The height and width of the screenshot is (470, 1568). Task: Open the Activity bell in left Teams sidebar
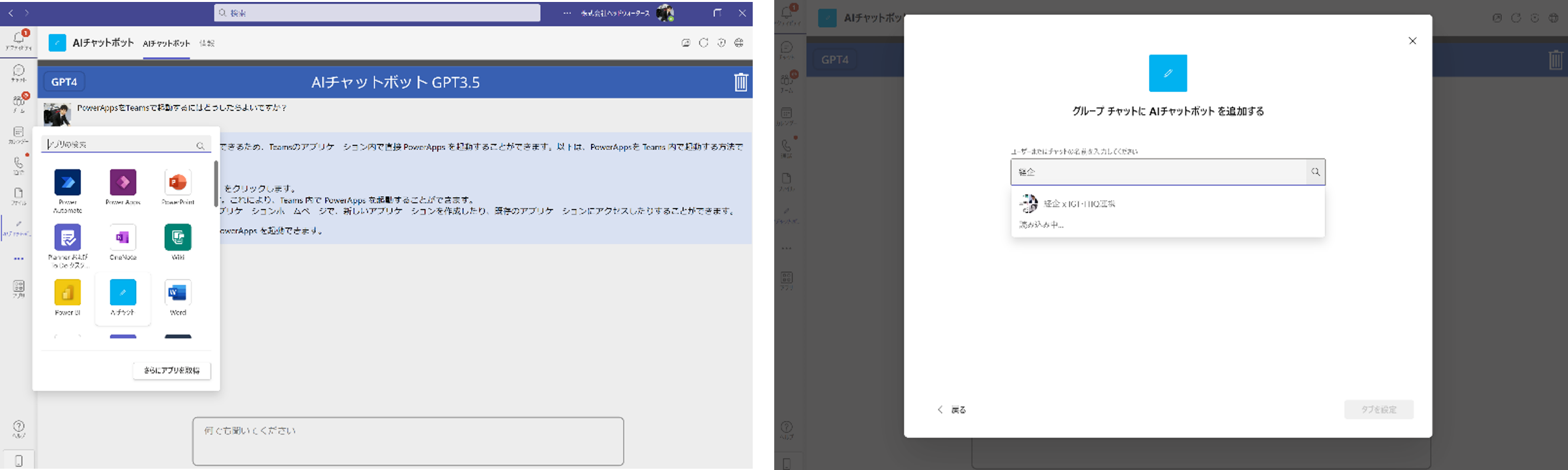click(x=18, y=40)
